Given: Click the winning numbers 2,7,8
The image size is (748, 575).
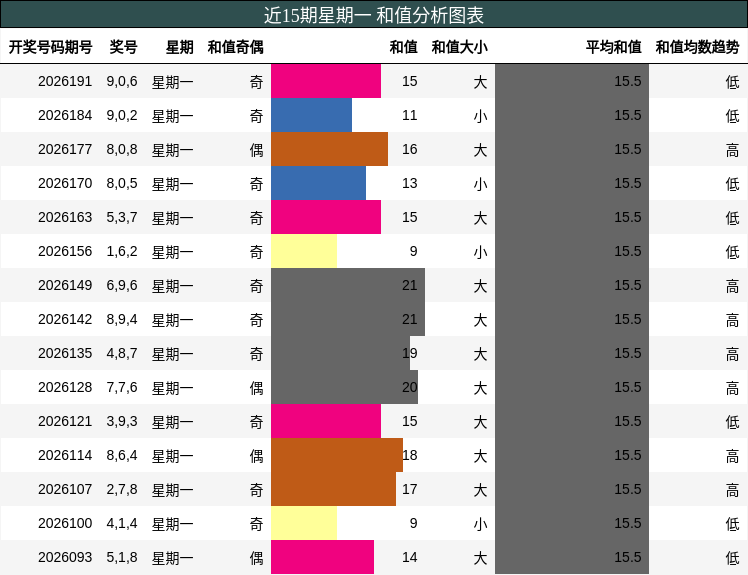Looking at the screenshot, I should (122, 490).
